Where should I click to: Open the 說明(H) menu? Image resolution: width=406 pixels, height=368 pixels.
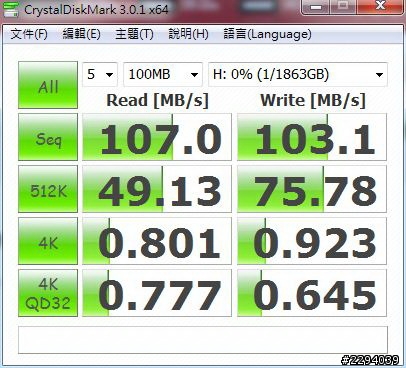188,34
